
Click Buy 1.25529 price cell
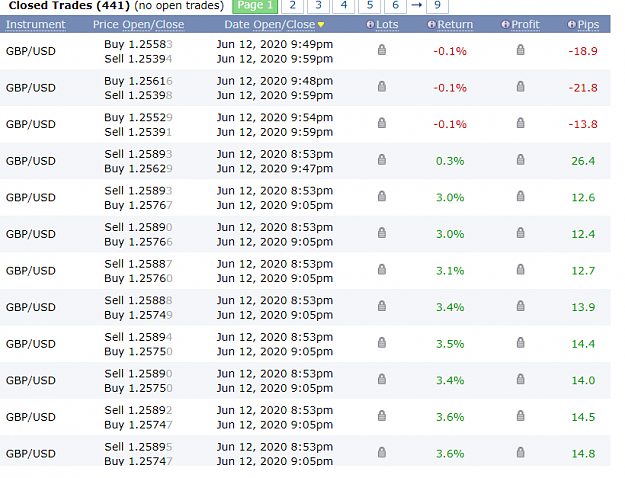point(138,118)
